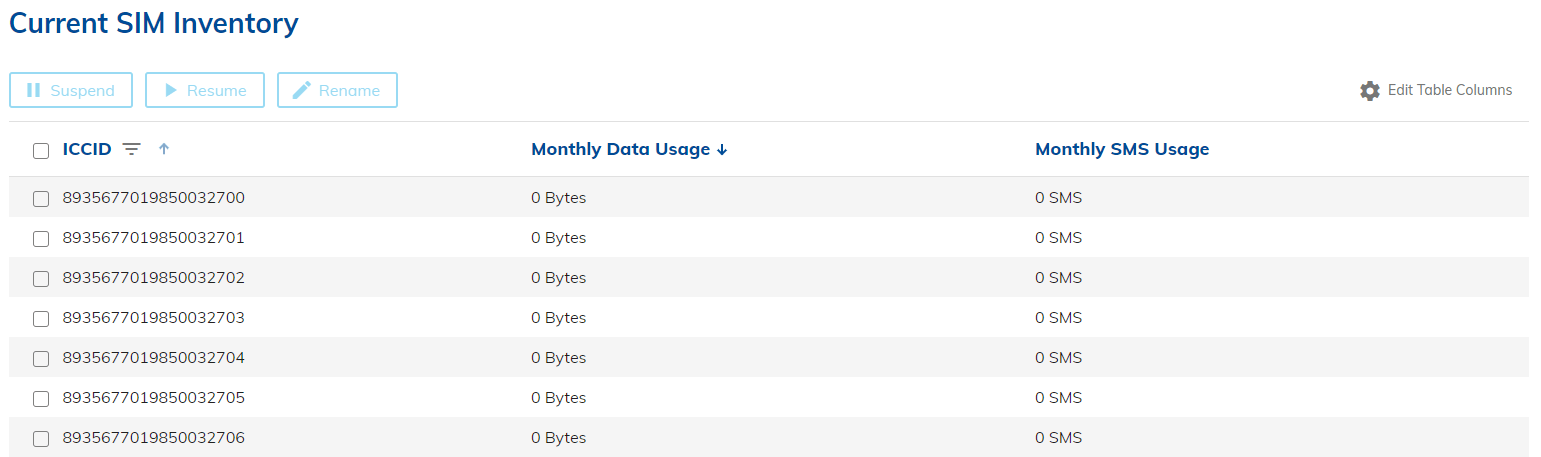The image size is (1541, 457).
Task: Toggle the select-all checkbox in header
Action: (x=41, y=151)
